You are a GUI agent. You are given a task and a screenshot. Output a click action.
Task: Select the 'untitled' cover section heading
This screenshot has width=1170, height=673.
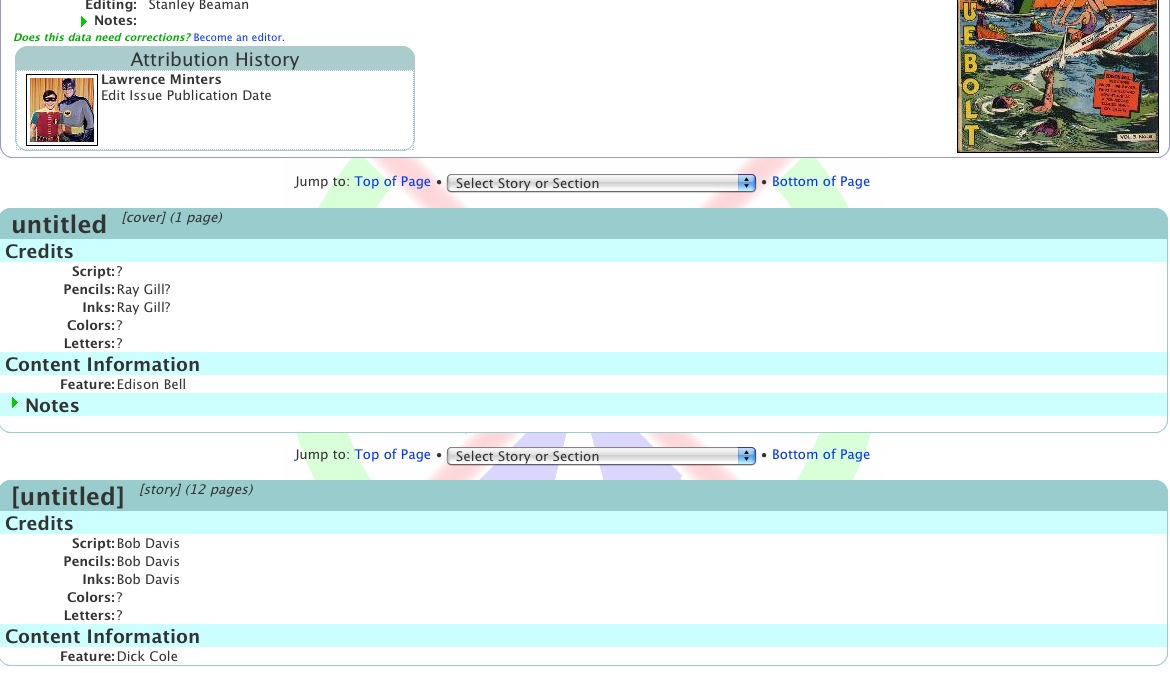pyautogui.click(x=59, y=225)
